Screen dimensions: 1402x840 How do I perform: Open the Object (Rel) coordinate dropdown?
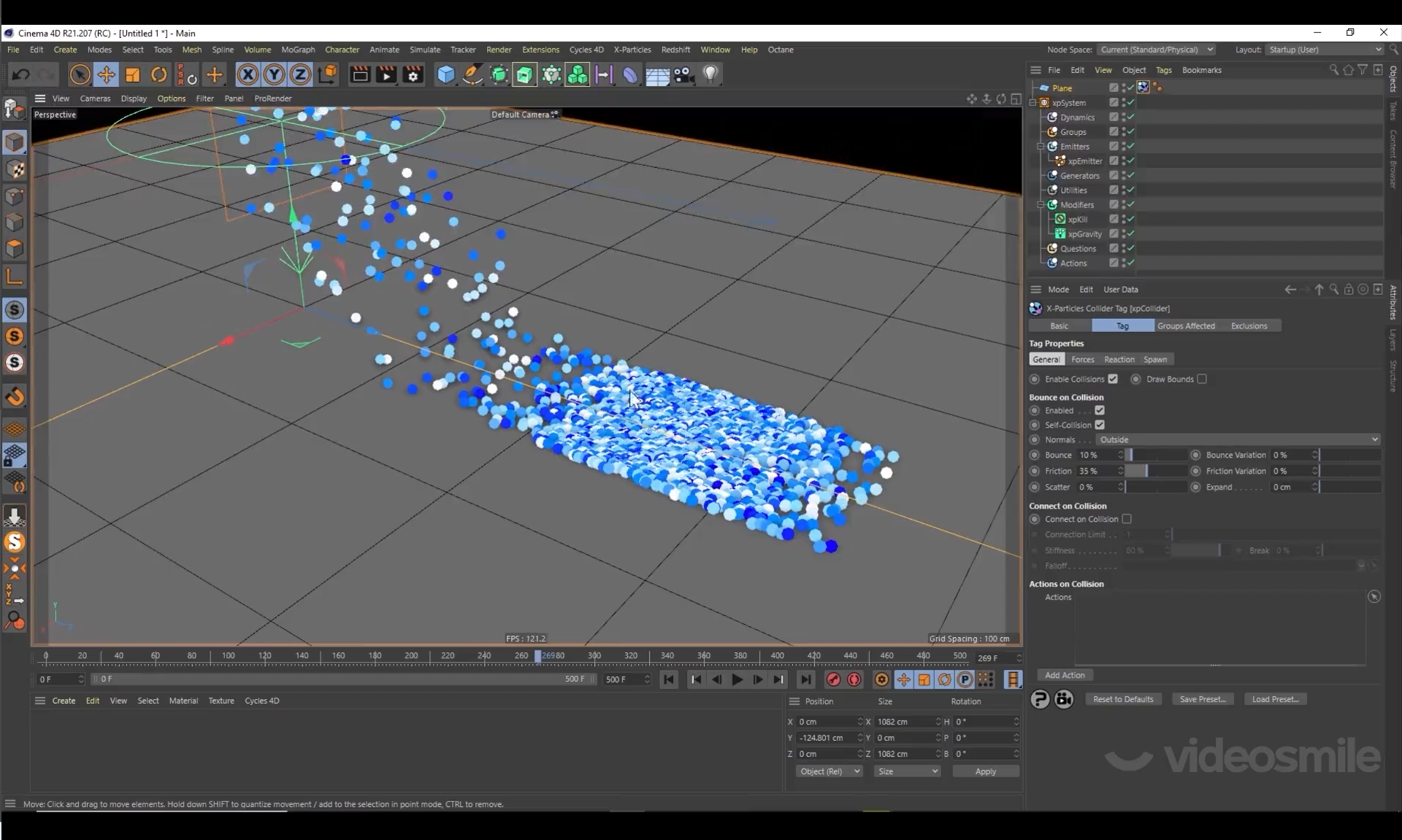[829, 771]
